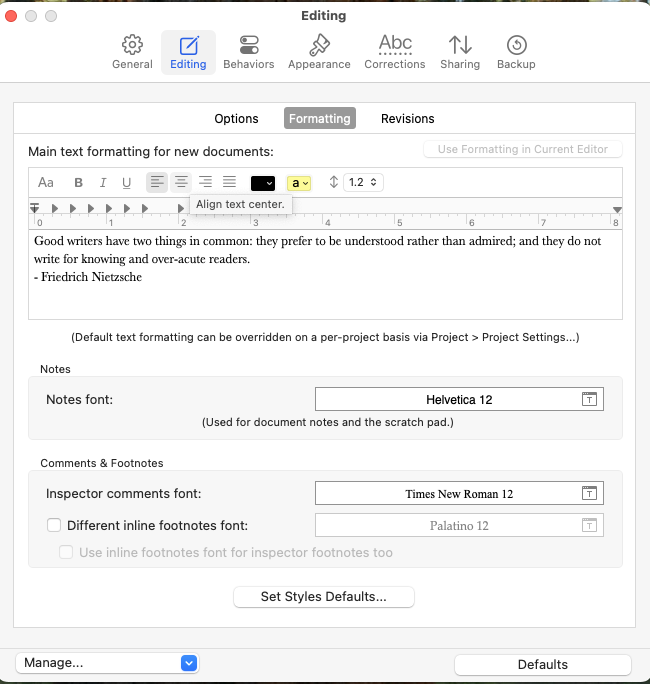The image size is (650, 684).
Task: Toggle italic formatting button
Action: 103,182
